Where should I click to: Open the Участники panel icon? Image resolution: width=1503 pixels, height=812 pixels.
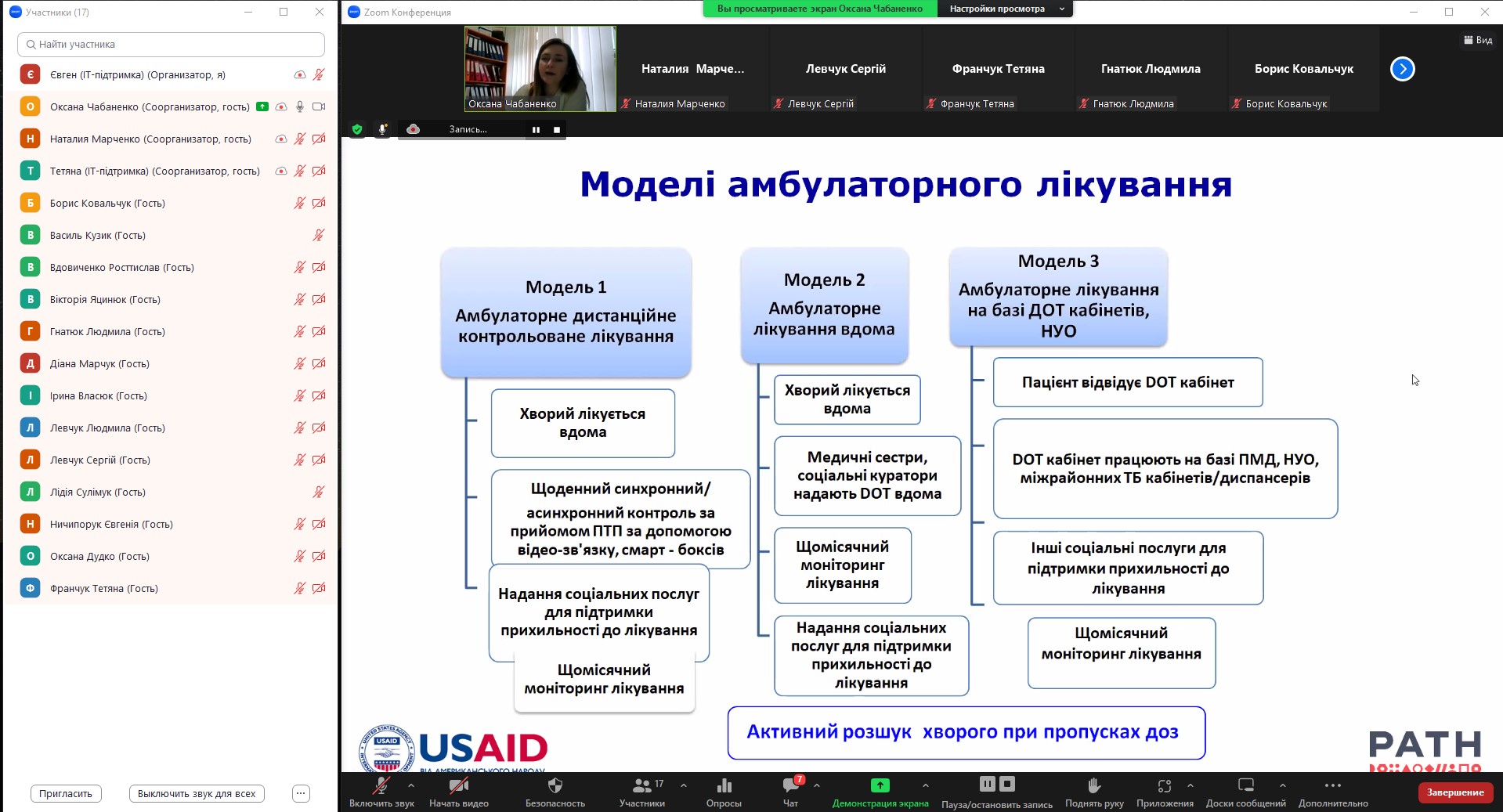(642, 785)
